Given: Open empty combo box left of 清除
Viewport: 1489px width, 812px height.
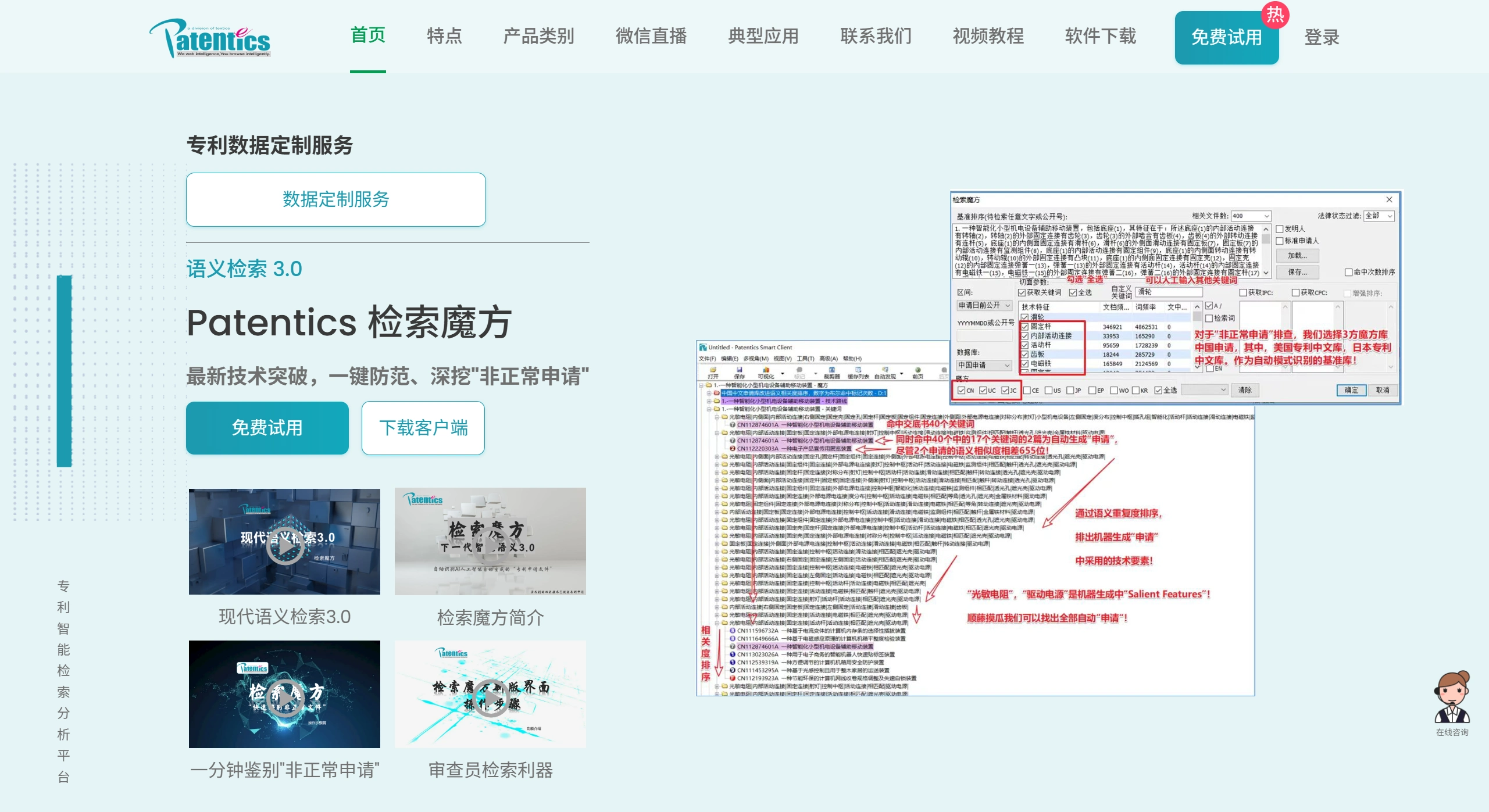Looking at the screenshot, I should tap(1205, 390).
